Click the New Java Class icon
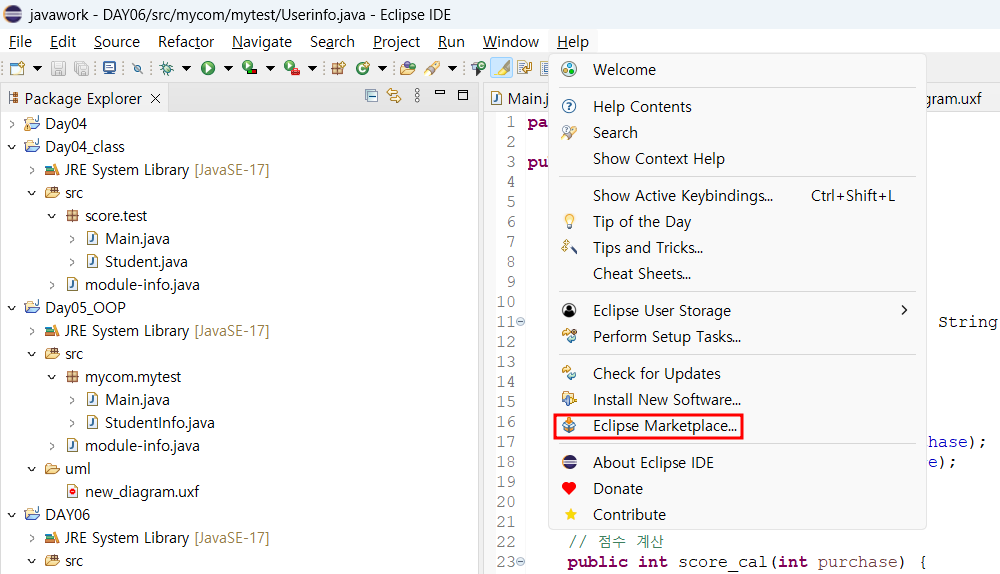This screenshot has width=1000, height=574. [x=363, y=68]
